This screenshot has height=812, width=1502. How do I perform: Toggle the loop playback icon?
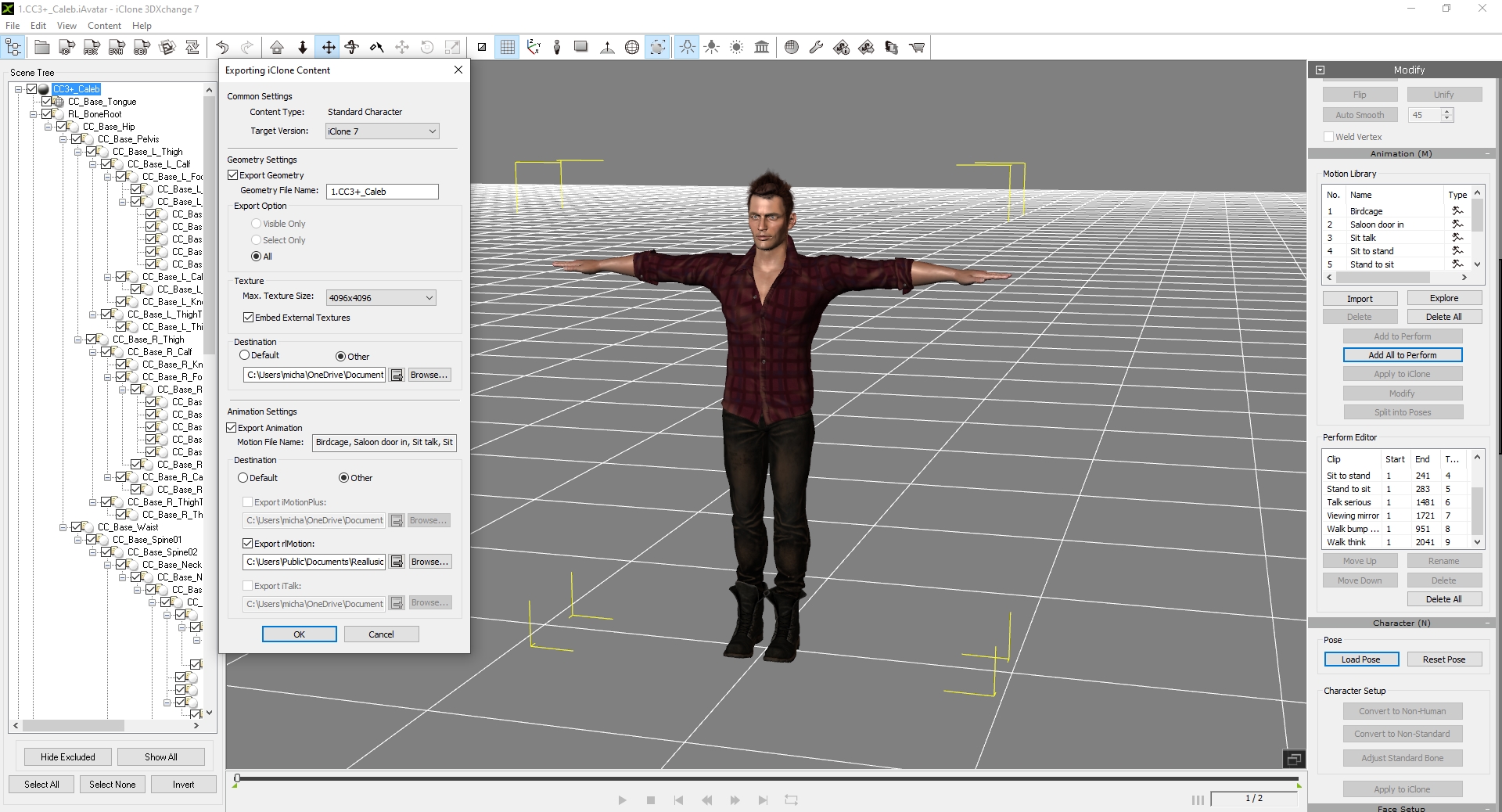(791, 800)
